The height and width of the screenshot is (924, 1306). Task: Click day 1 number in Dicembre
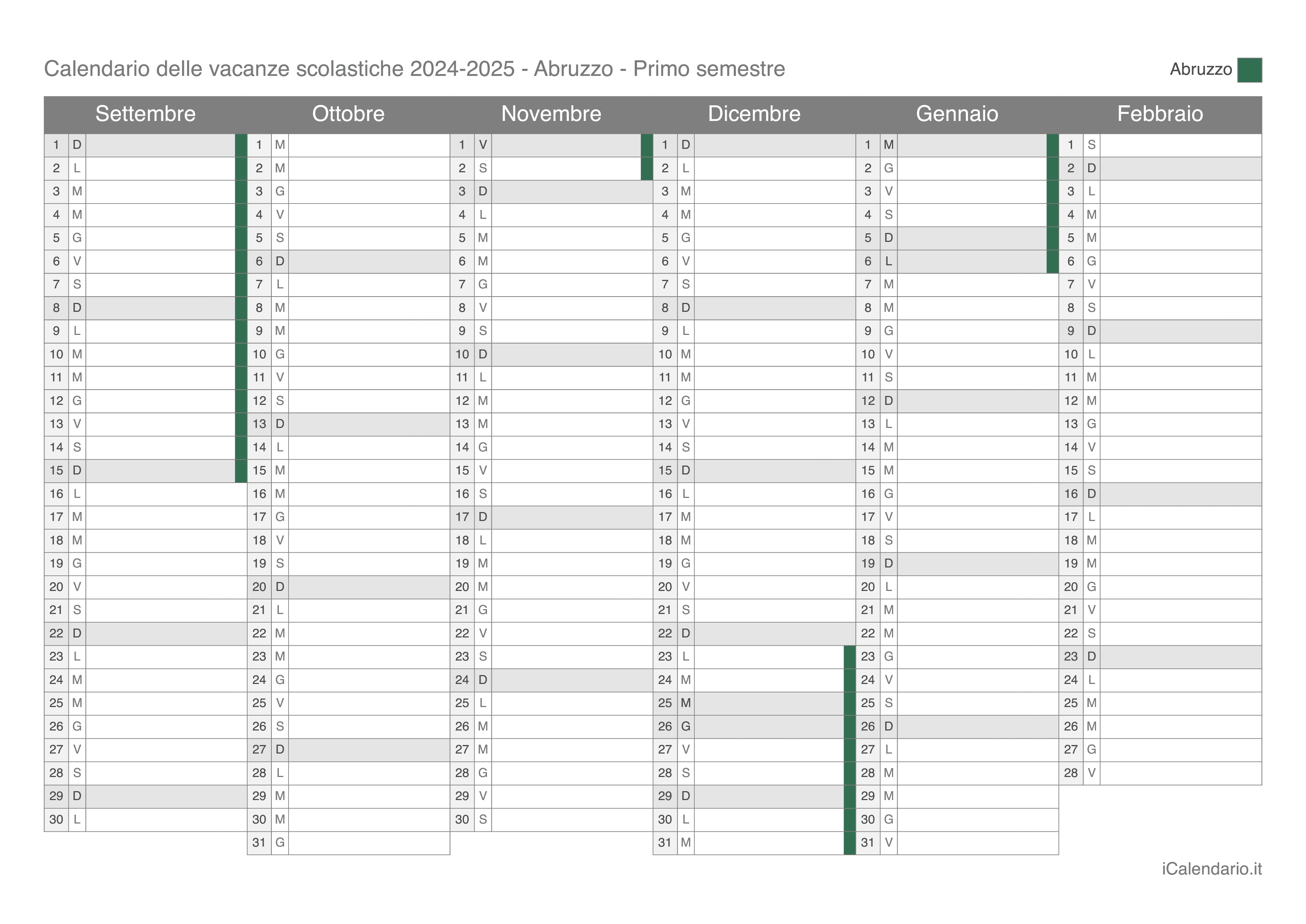click(x=665, y=145)
